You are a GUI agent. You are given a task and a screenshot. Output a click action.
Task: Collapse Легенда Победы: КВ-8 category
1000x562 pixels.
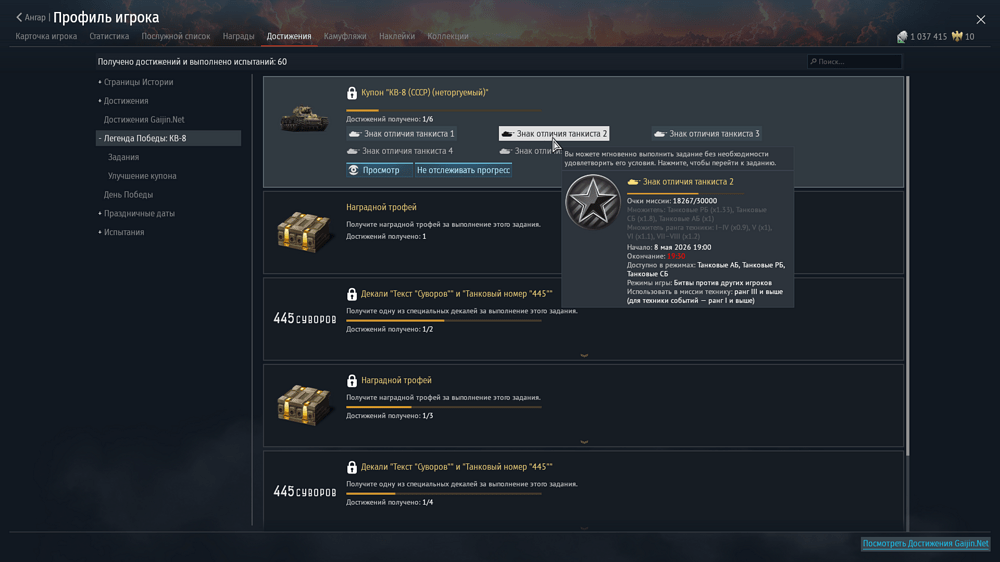[x=168, y=138]
